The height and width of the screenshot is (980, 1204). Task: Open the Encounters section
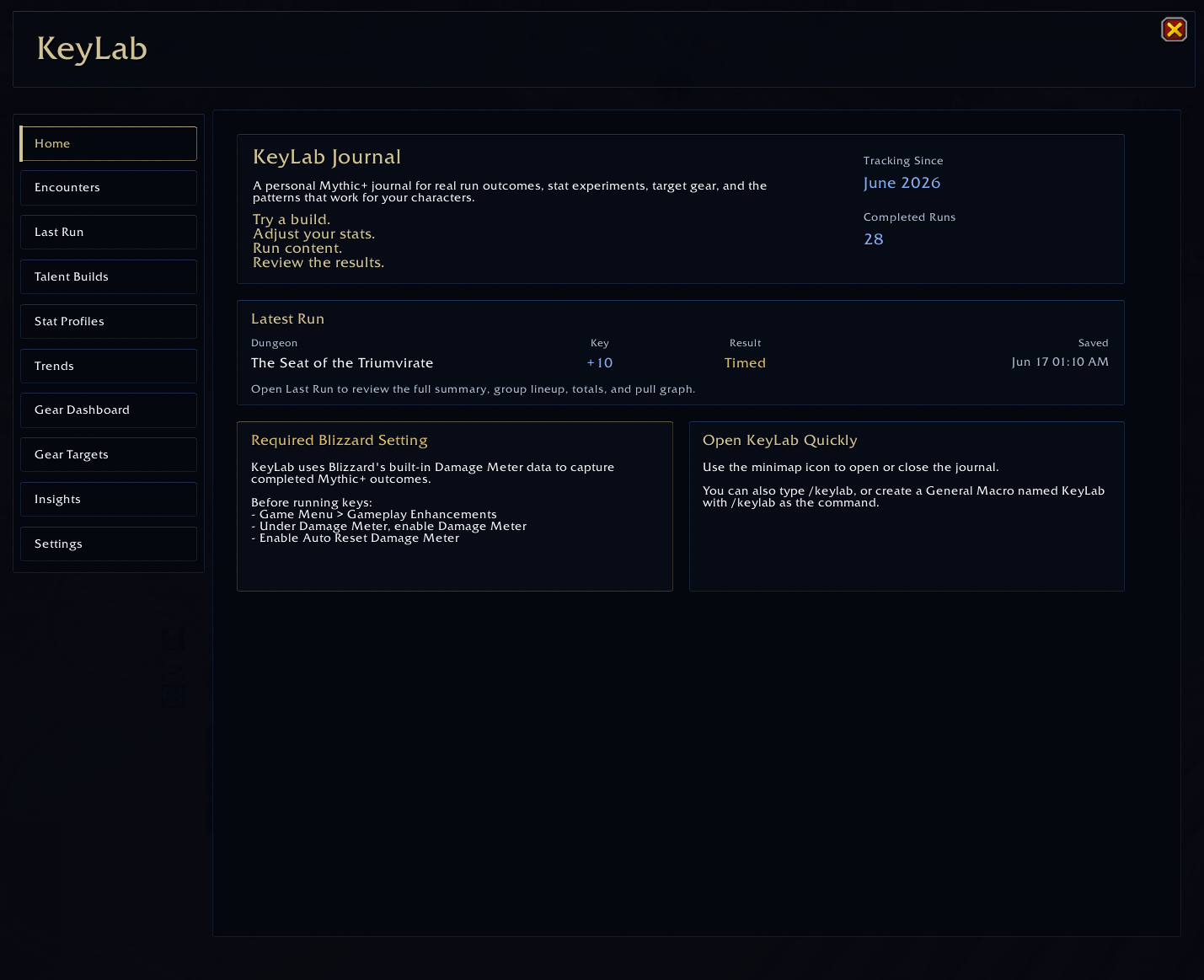pos(109,188)
